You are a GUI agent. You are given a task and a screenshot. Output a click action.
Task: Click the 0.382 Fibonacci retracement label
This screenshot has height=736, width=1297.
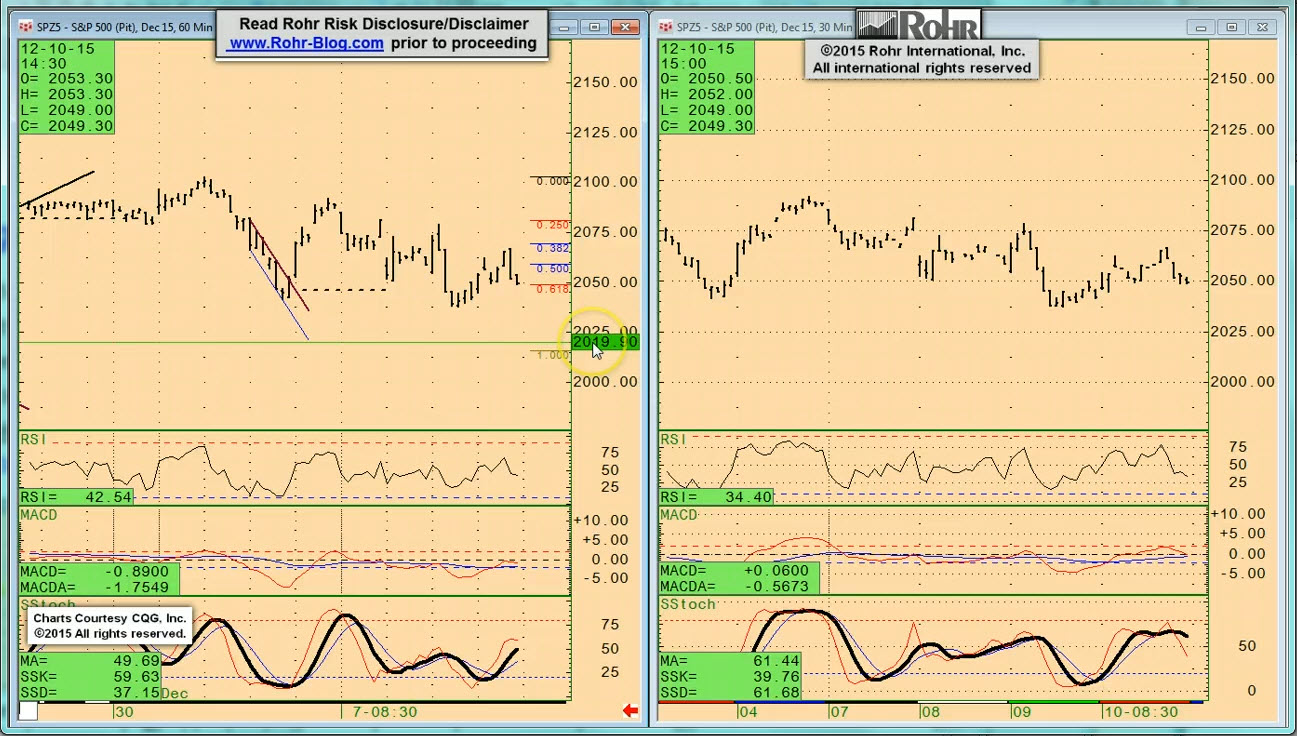[x=552, y=248]
